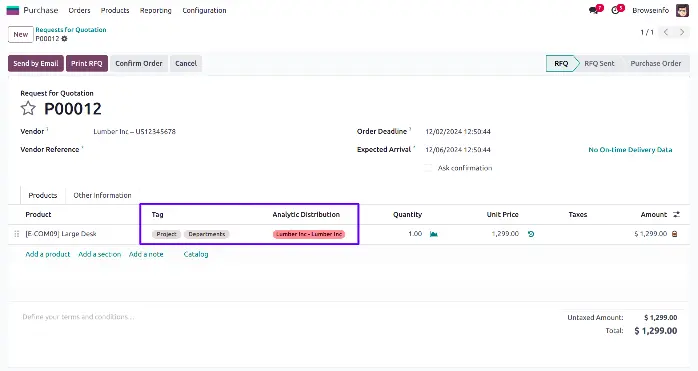Image resolution: width=698 pixels, height=371 pixels.
Task: Click the Product column header
Action: [x=38, y=214]
